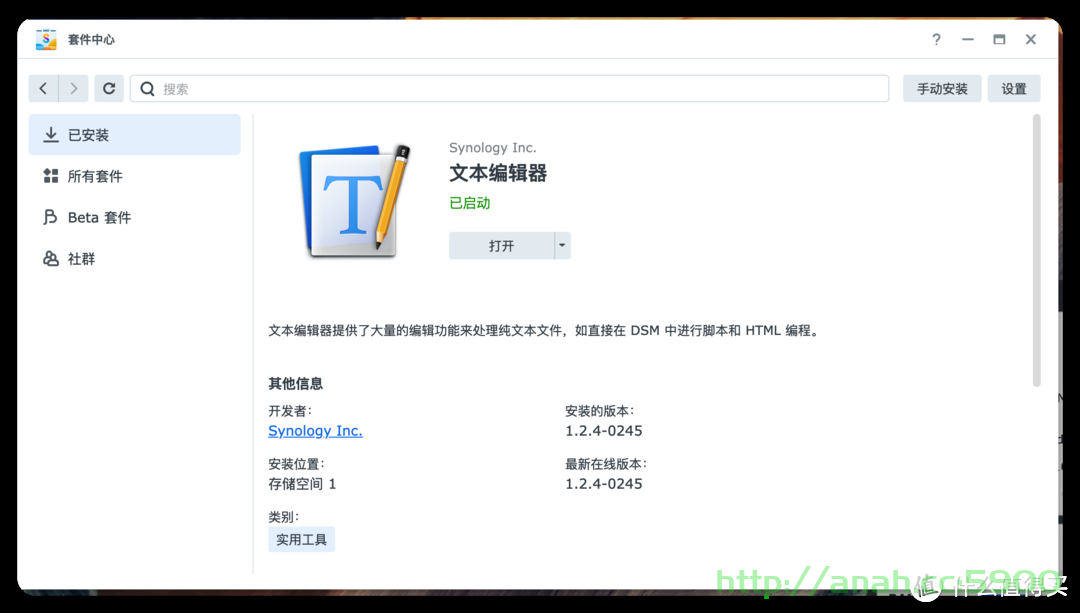Viewport: 1080px width, 613px height.
Task: Open the 所有套件 section
Action: [134, 176]
